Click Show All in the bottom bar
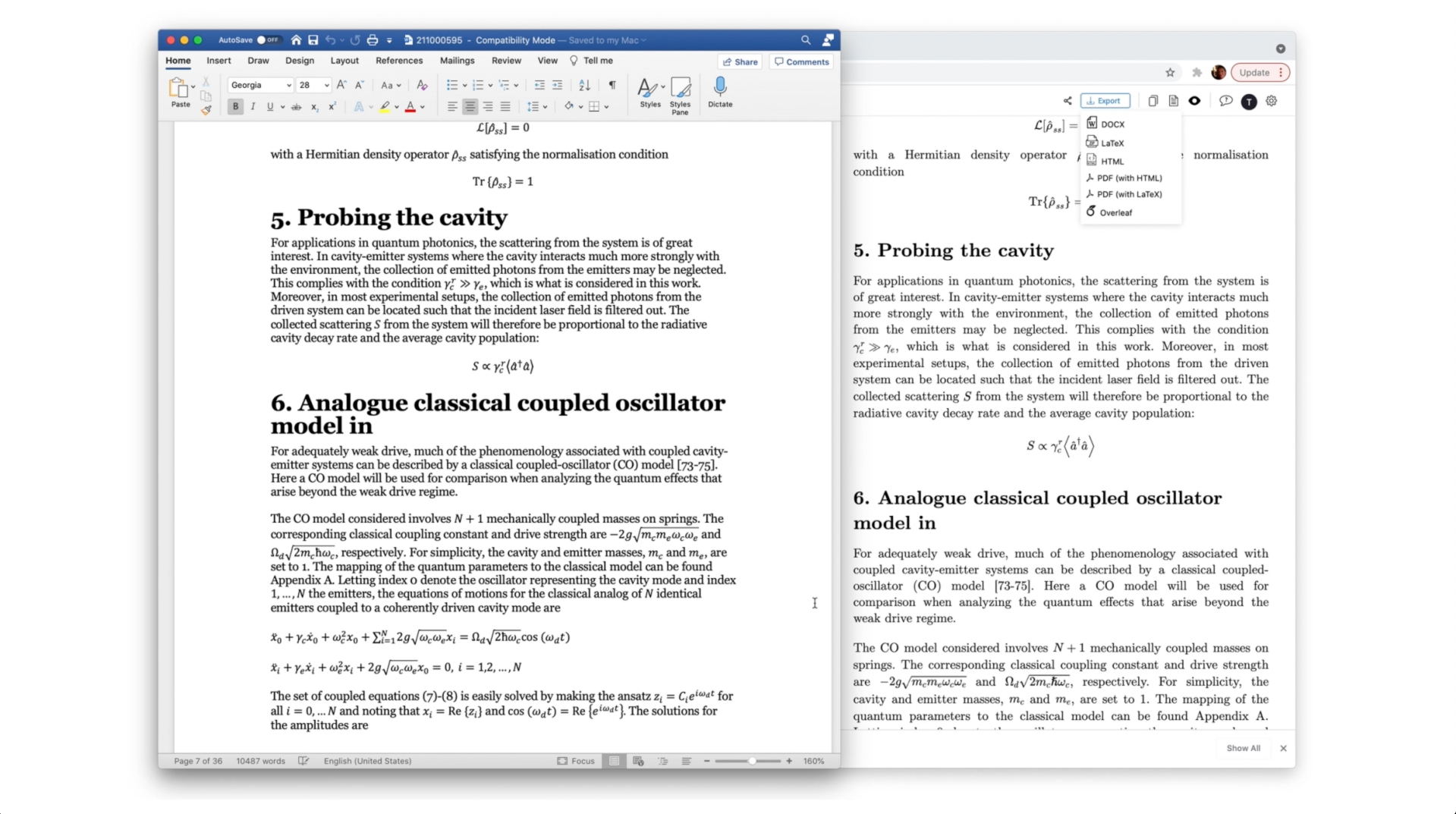1456x814 pixels. tap(1243, 748)
